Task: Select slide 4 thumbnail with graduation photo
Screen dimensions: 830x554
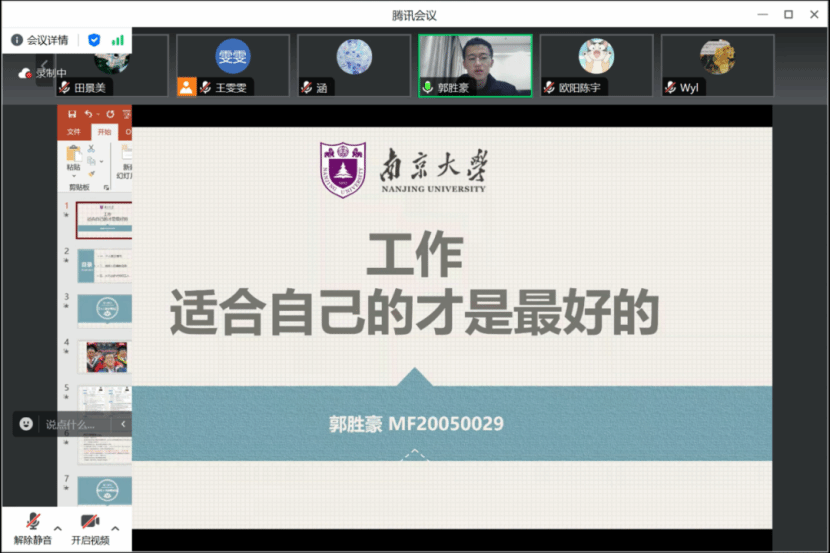Action: coord(104,355)
